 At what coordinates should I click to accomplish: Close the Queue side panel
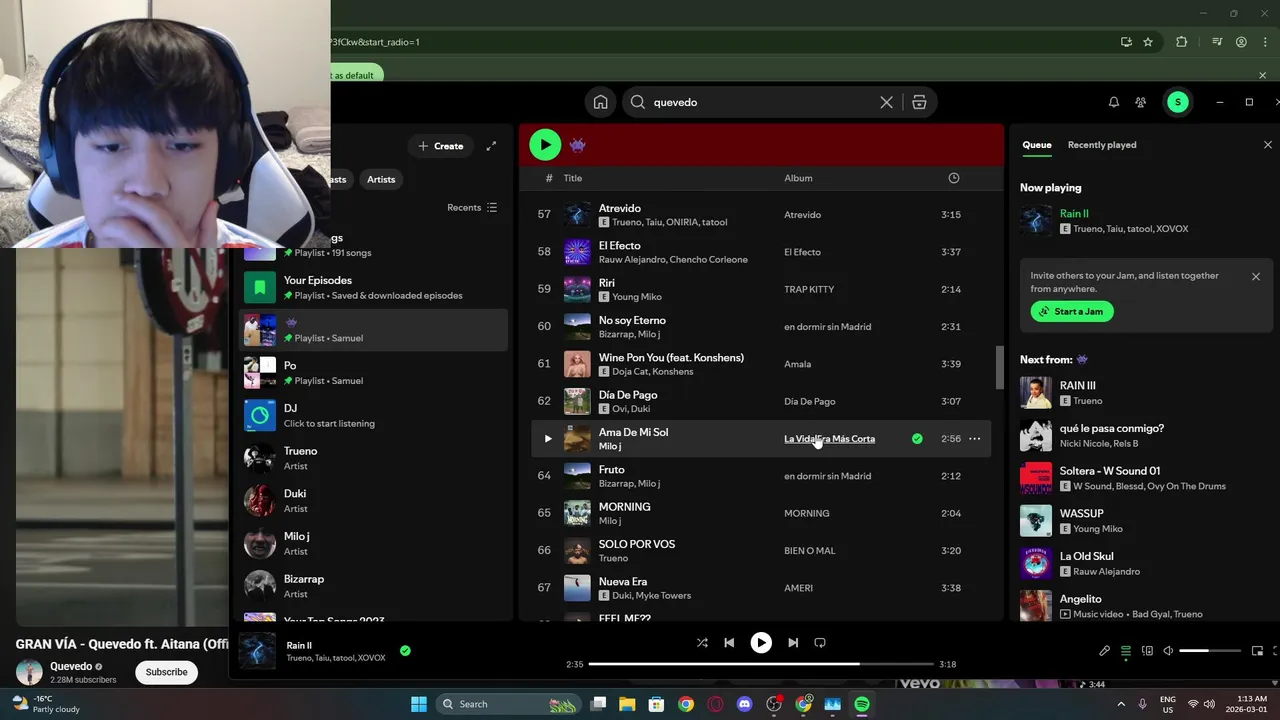[x=1268, y=145]
